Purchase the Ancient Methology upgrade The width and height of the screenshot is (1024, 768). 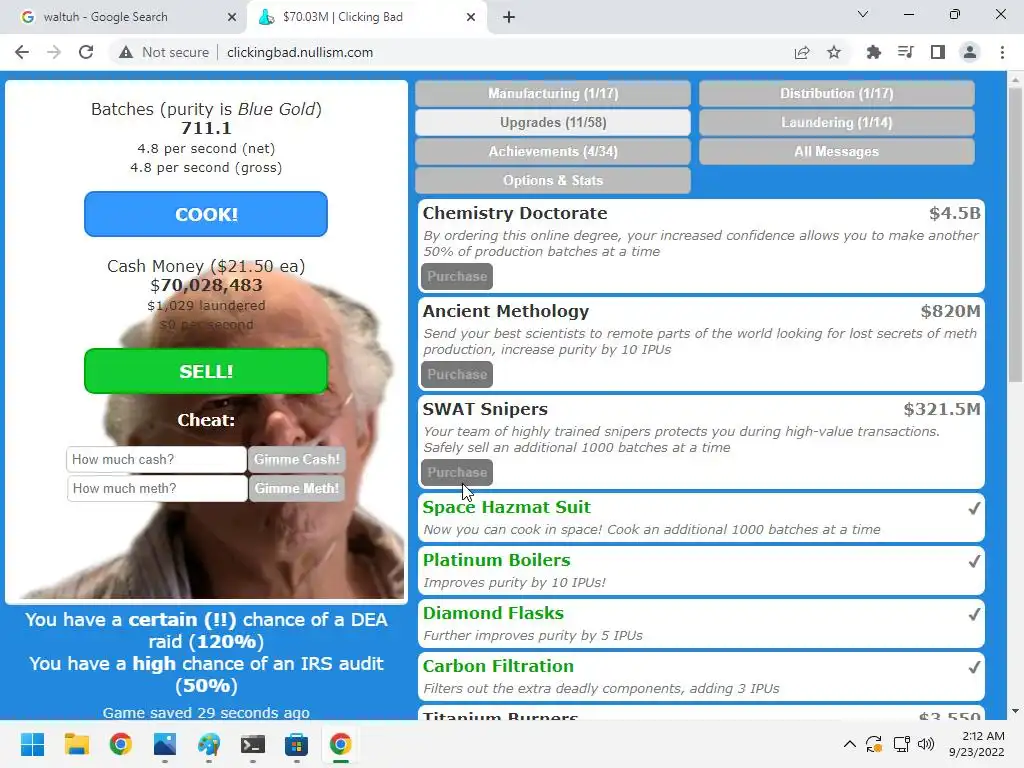(456, 374)
